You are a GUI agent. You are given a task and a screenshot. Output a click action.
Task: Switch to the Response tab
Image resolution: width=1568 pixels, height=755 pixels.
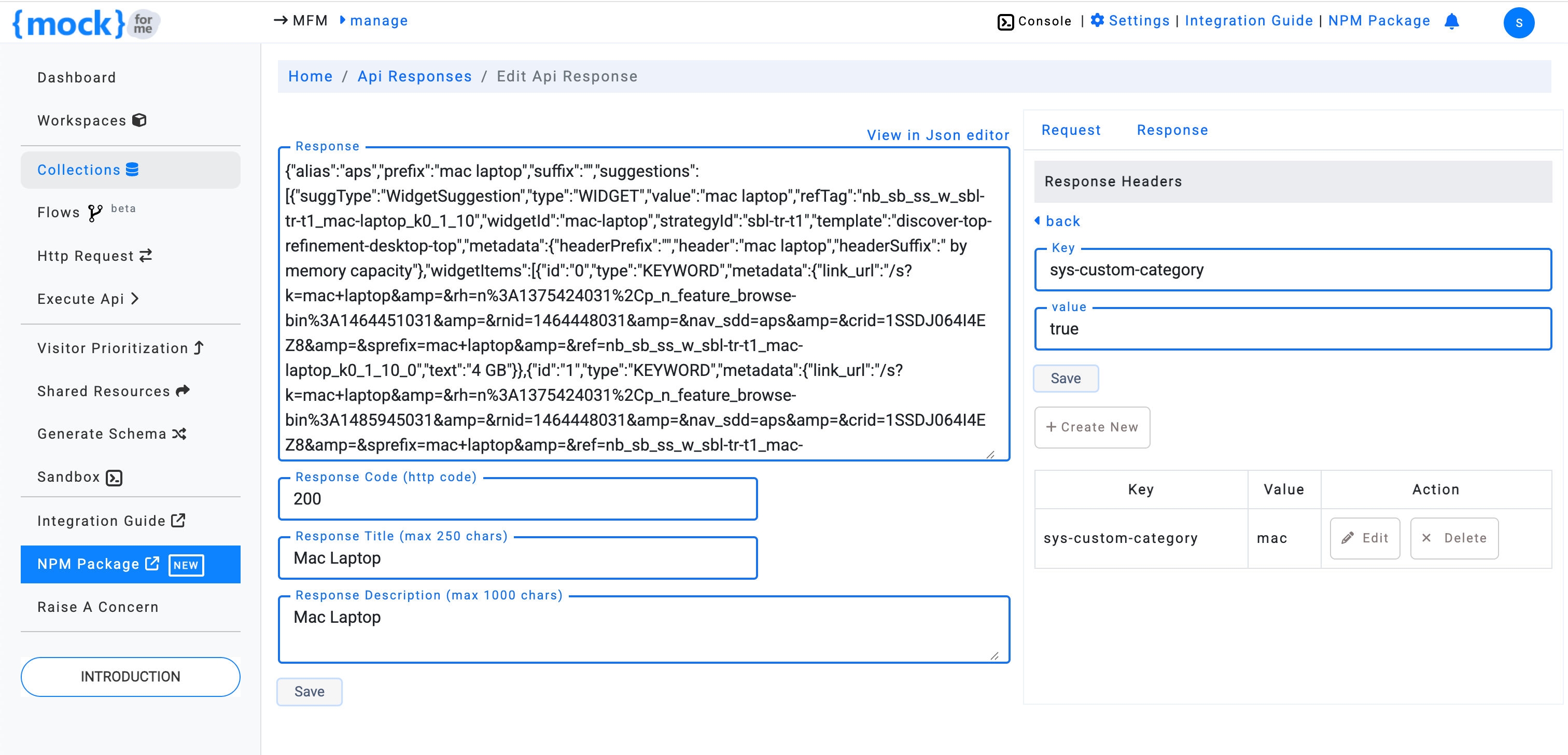tap(1172, 130)
